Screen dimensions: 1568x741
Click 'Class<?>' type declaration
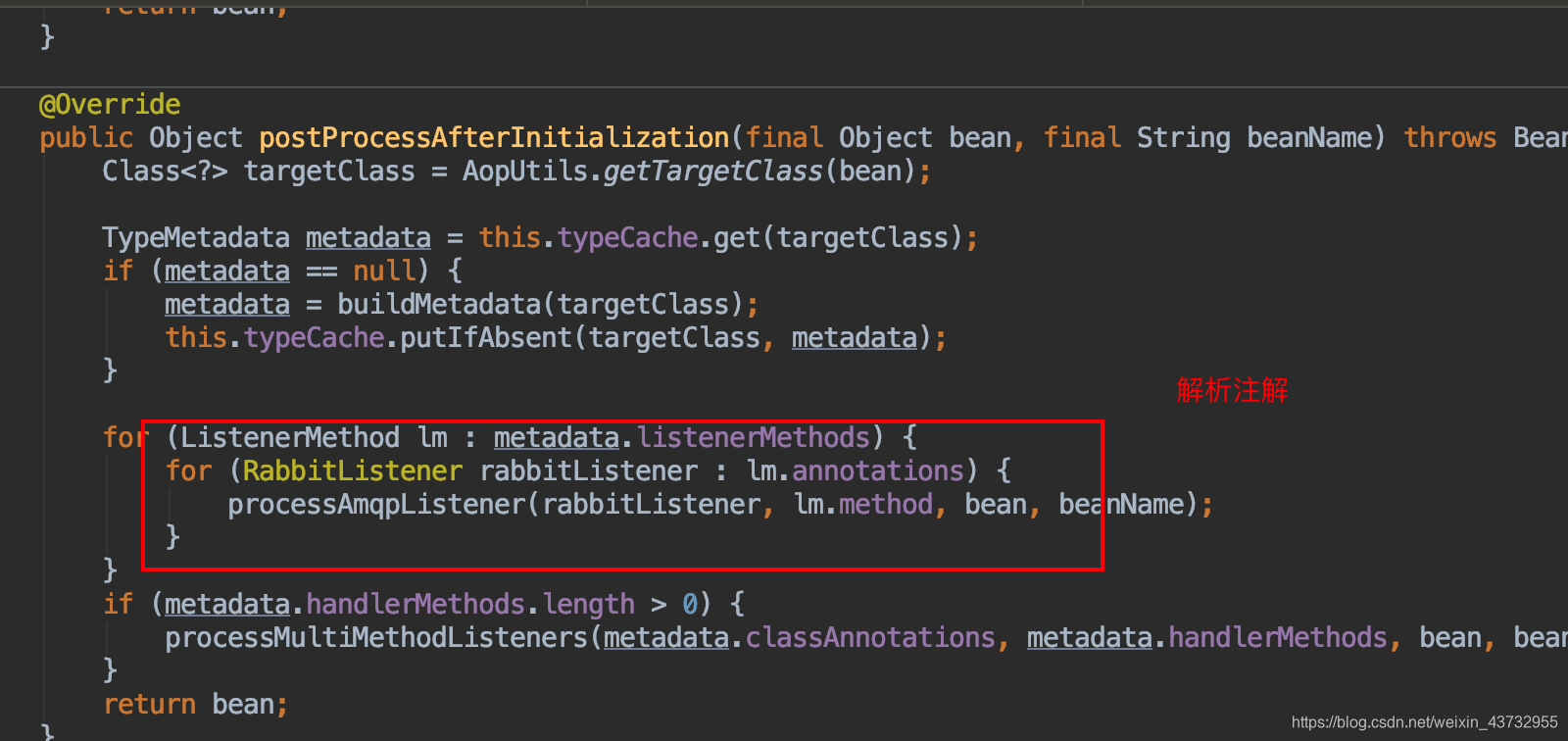165,171
